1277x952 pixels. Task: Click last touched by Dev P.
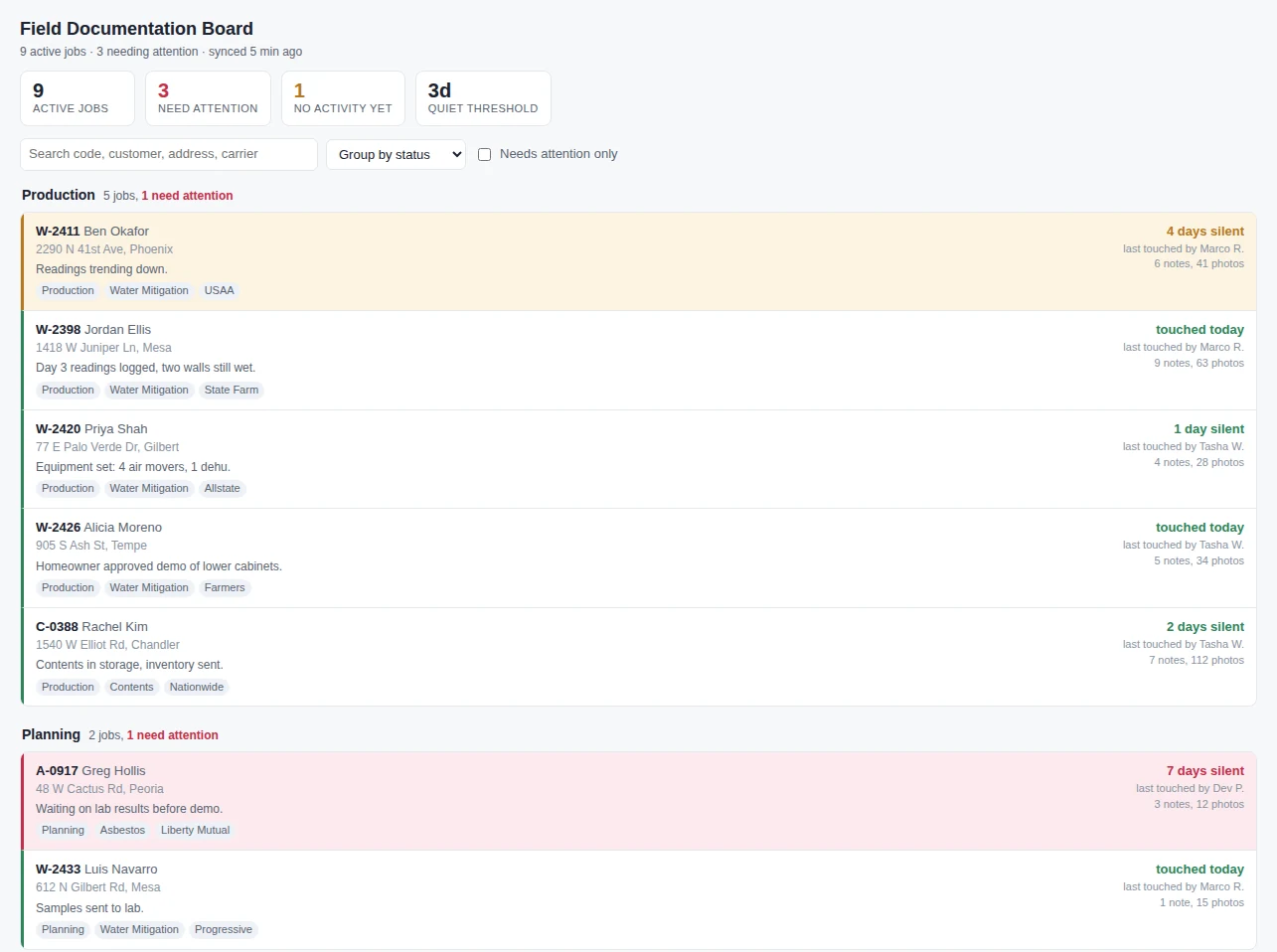[x=1190, y=789]
